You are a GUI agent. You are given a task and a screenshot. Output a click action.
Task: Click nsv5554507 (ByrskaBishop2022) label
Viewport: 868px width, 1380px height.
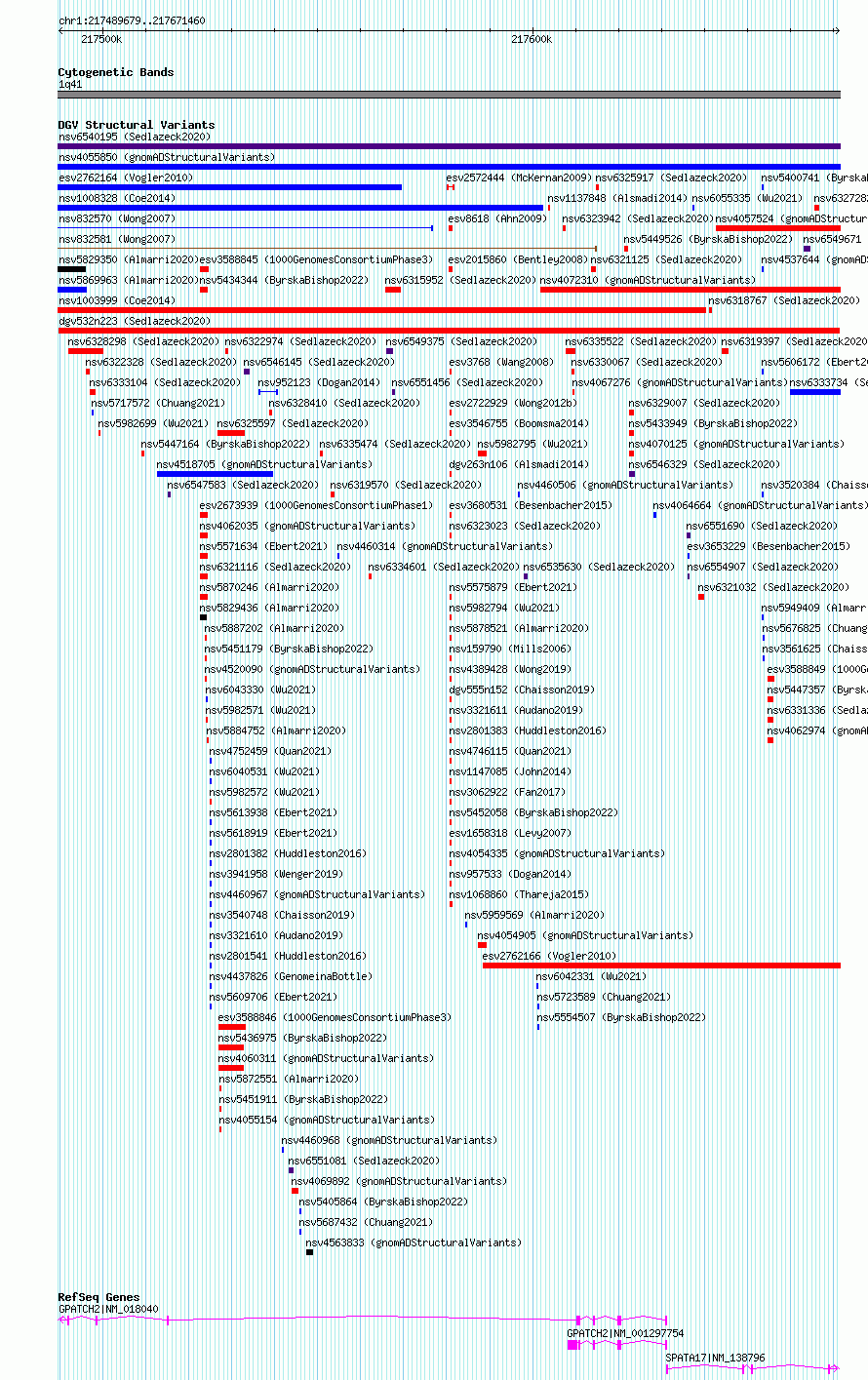[620, 1017]
